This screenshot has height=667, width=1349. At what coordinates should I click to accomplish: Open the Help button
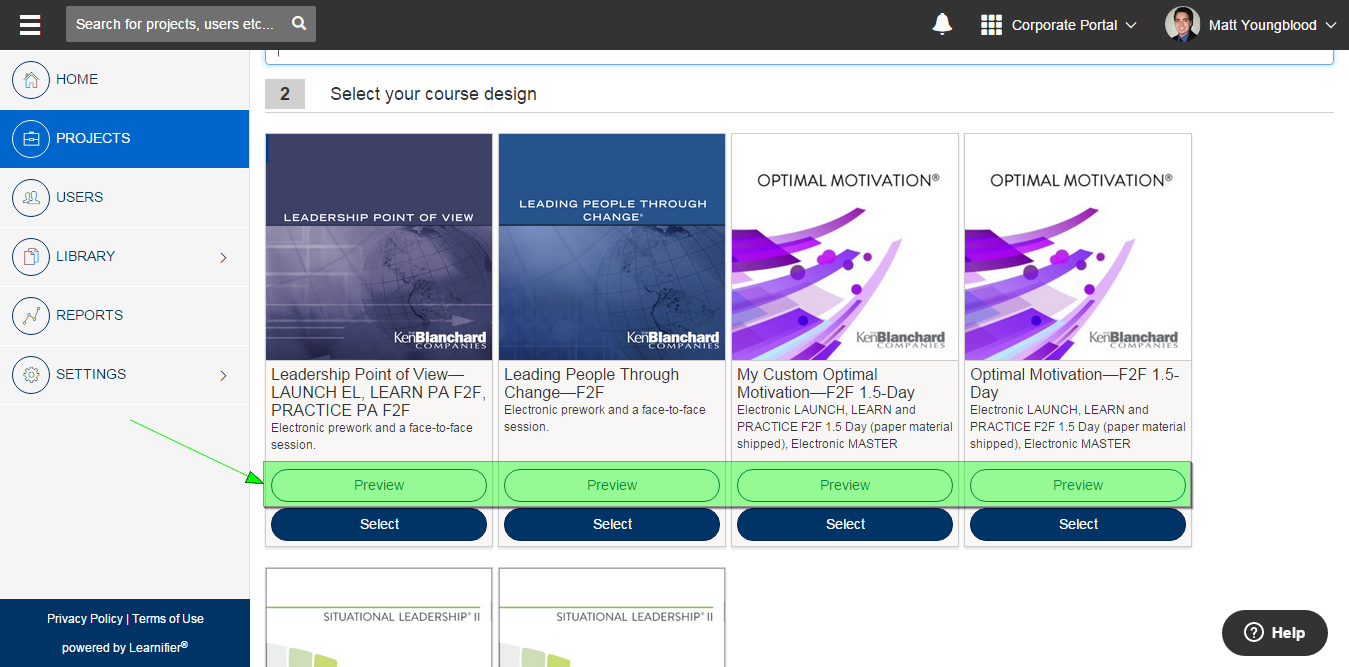(x=1275, y=632)
